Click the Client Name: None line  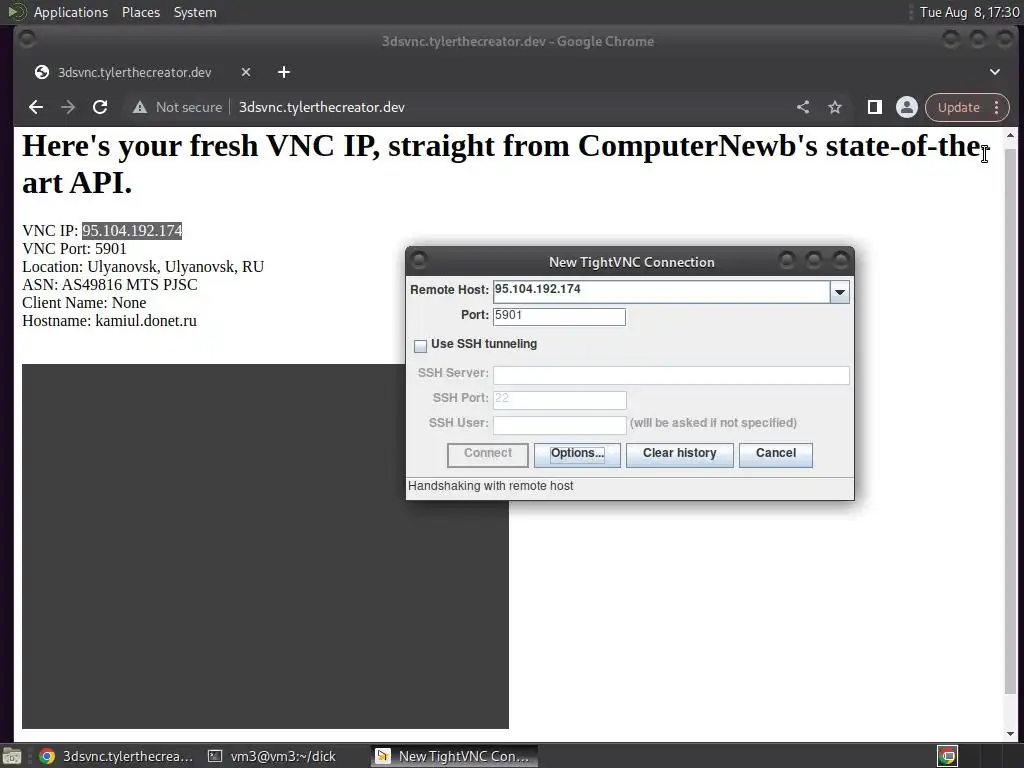84,302
